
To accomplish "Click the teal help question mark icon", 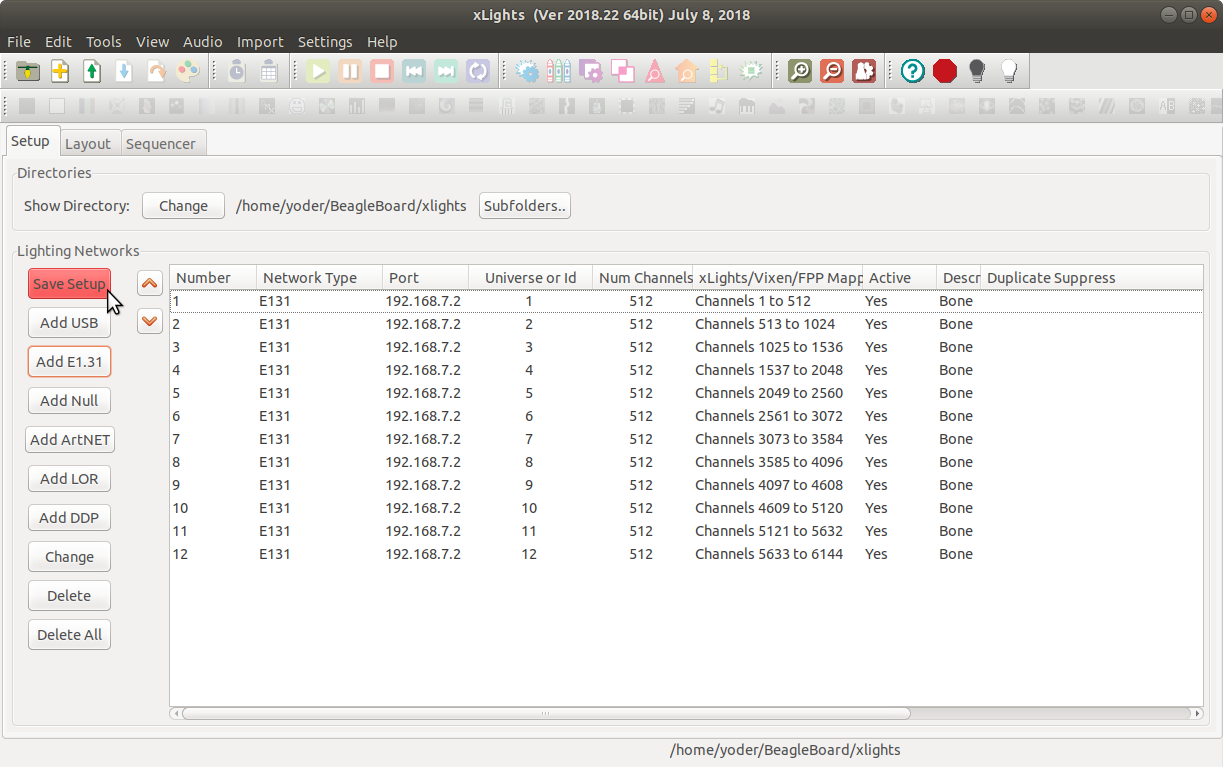I will tap(912, 71).
